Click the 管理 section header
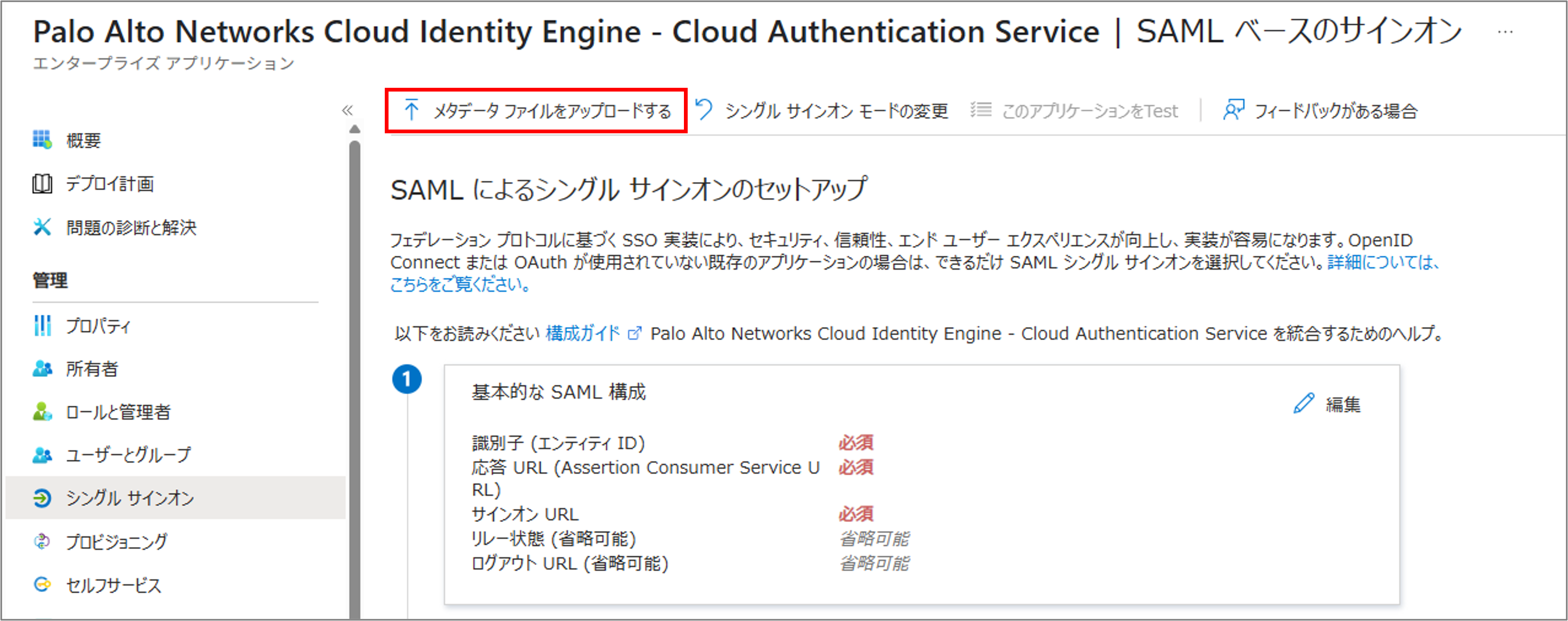The width and height of the screenshot is (1568, 621). [50, 280]
